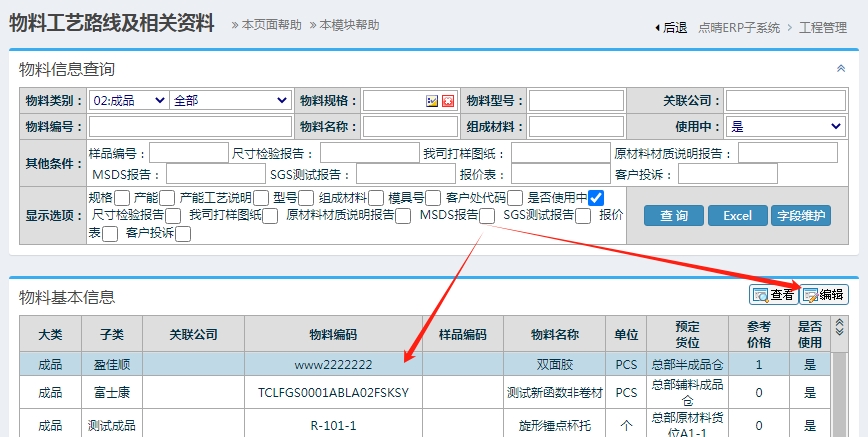868x437 pixels.
Task: Click the 查询 search button
Action: pos(674,215)
